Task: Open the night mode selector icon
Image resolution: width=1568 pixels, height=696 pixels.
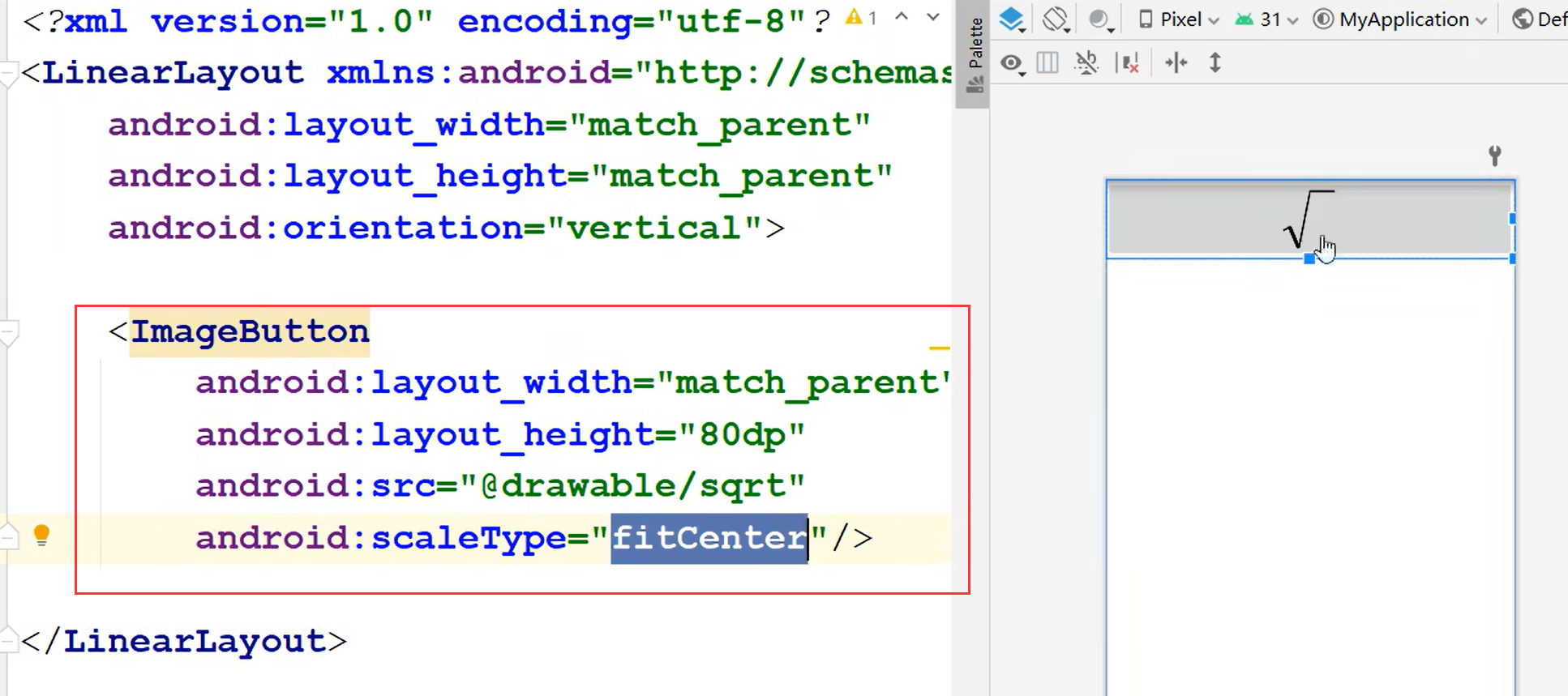Action: [x=1101, y=19]
